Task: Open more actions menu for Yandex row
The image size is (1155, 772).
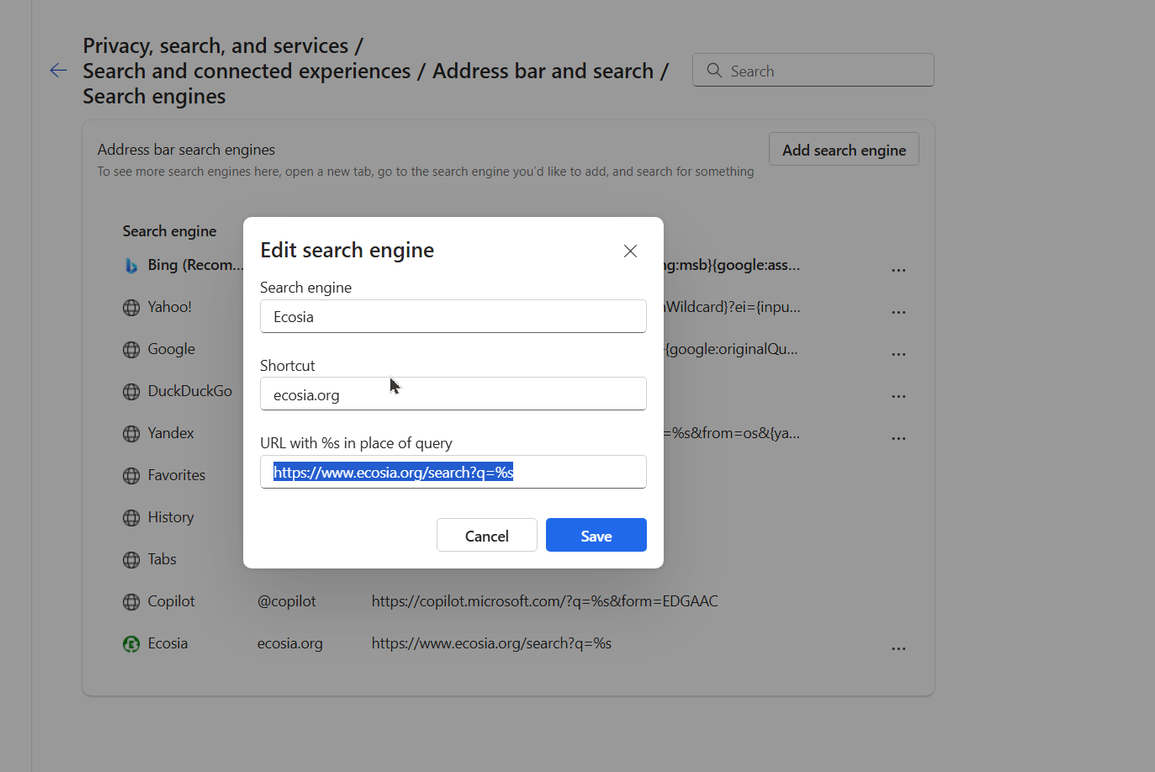Action: [x=898, y=438]
